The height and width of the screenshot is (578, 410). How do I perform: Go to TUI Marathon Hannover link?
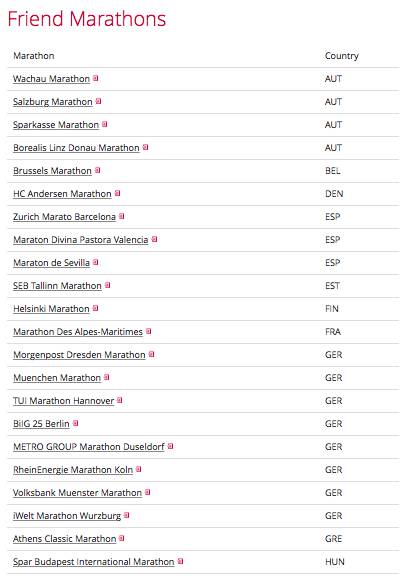63,401
